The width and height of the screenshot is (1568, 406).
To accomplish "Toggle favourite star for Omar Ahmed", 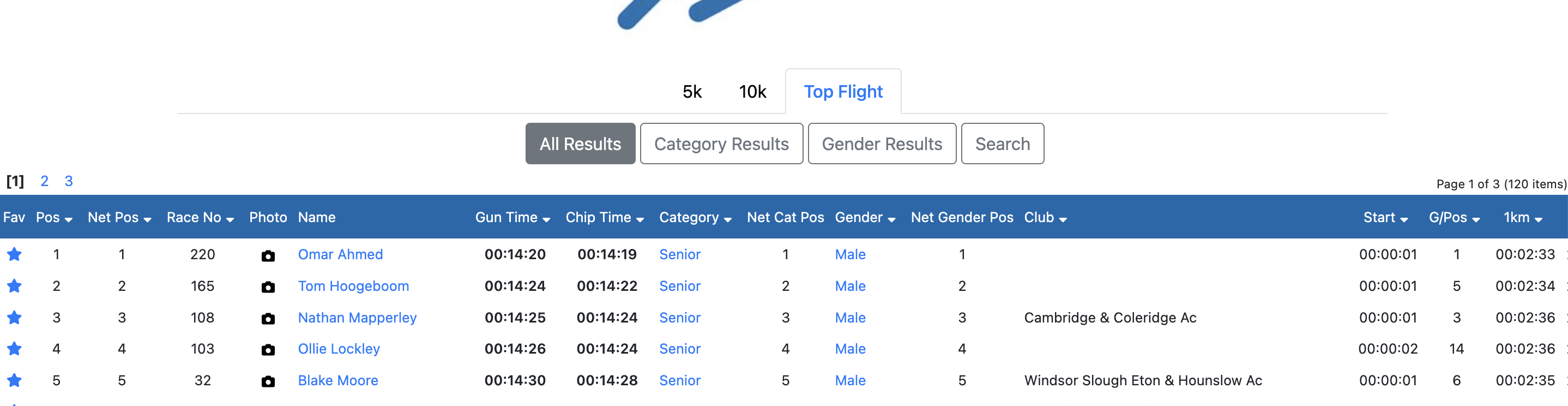I will (x=15, y=254).
